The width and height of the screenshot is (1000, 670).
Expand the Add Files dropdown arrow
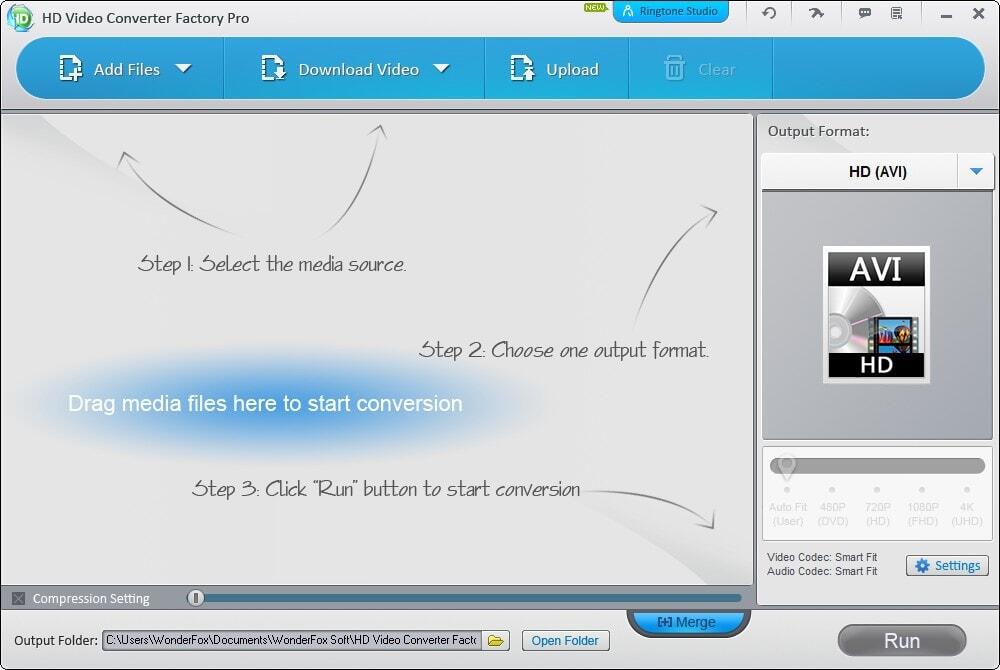pos(182,69)
